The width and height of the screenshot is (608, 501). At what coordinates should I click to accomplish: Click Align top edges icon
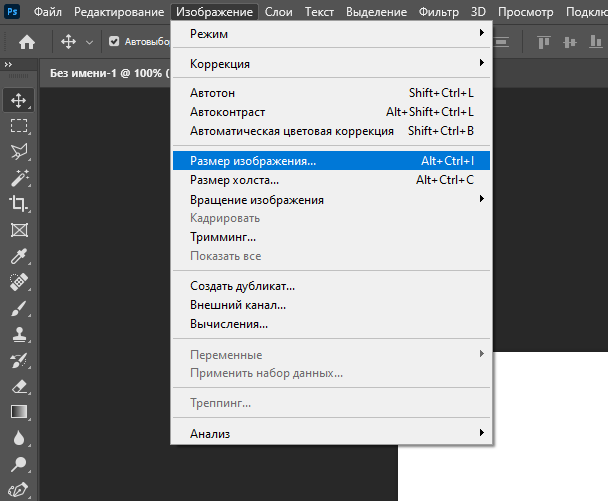tap(544, 42)
